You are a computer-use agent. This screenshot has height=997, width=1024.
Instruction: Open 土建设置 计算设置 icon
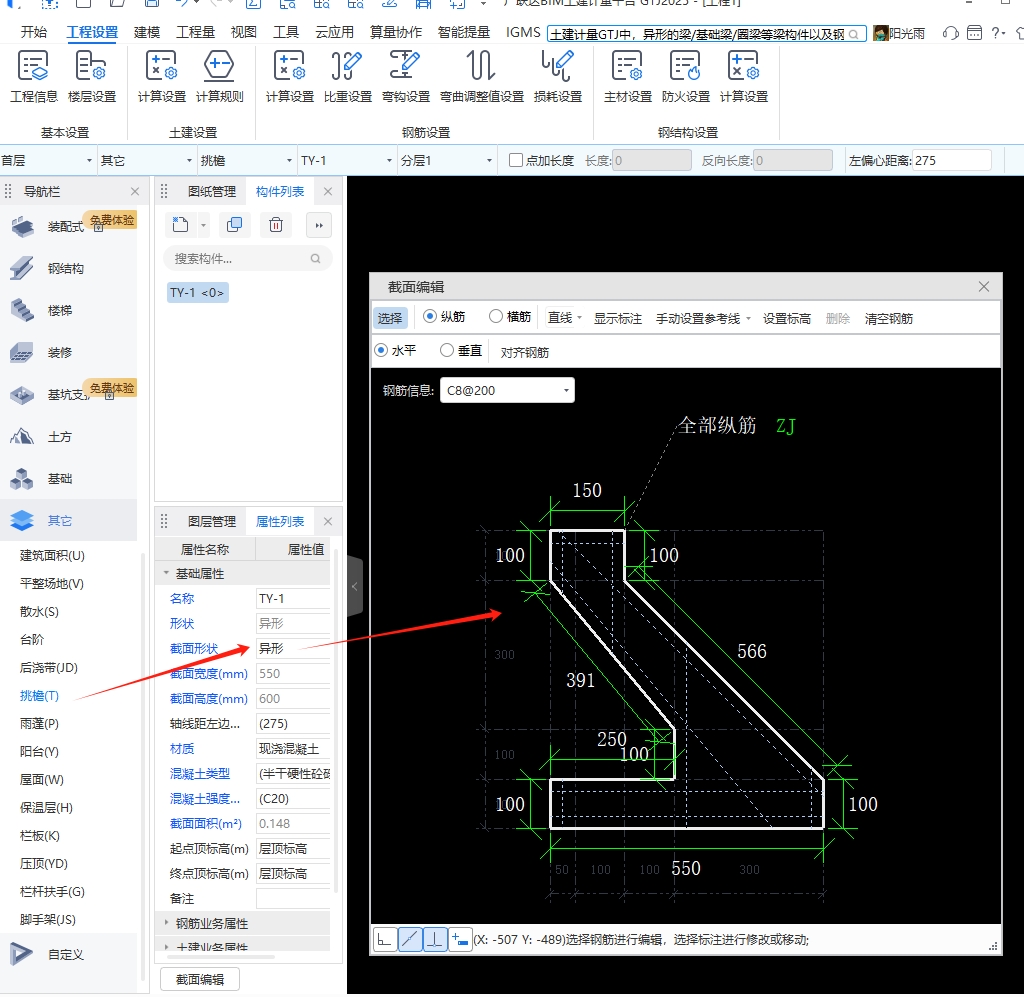click(x=161, y=77)
